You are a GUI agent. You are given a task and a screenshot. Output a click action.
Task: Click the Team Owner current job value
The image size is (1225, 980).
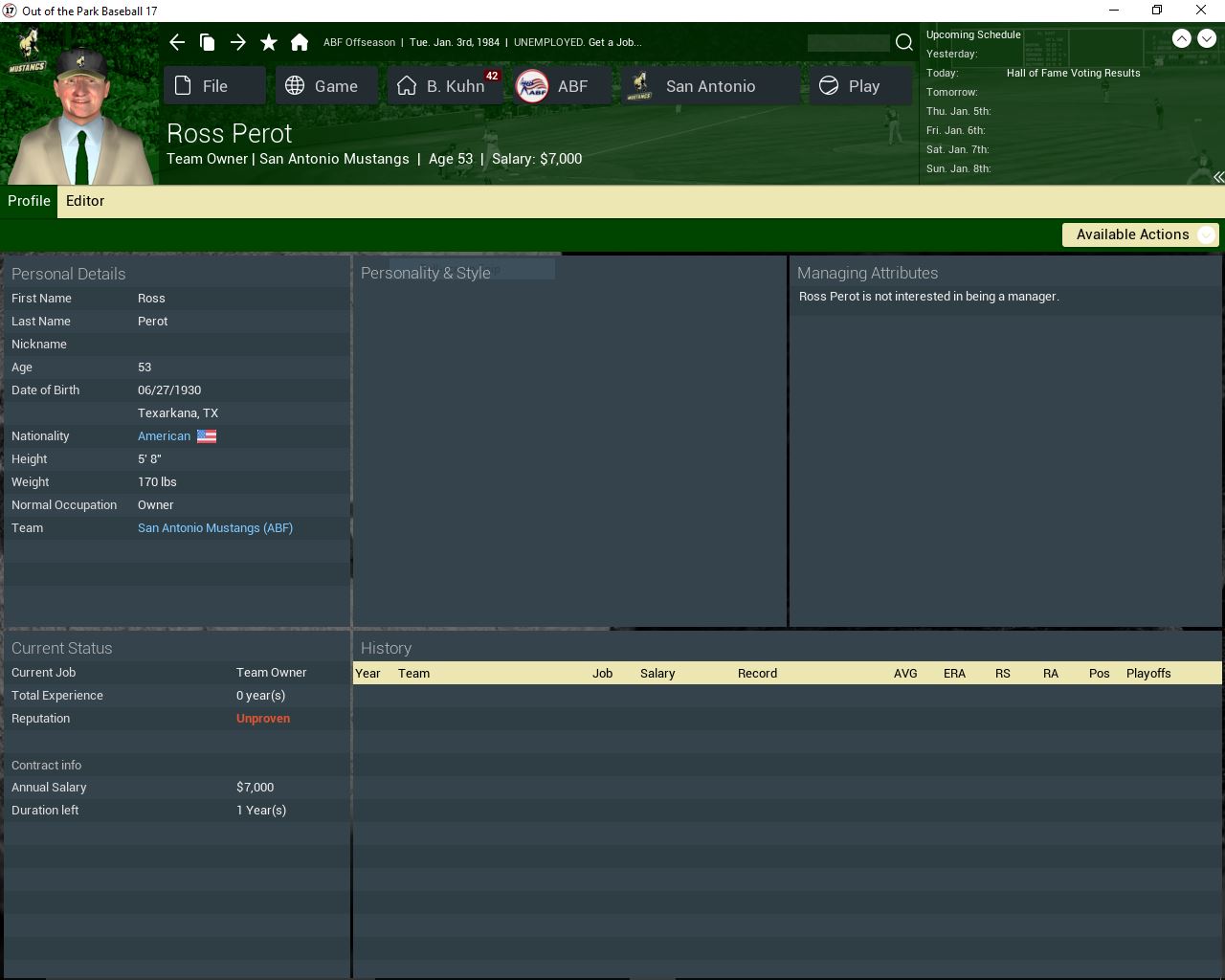(272, 673)
